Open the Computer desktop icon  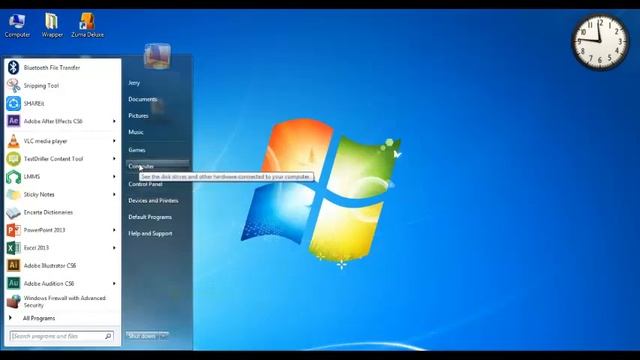(17, 25)
